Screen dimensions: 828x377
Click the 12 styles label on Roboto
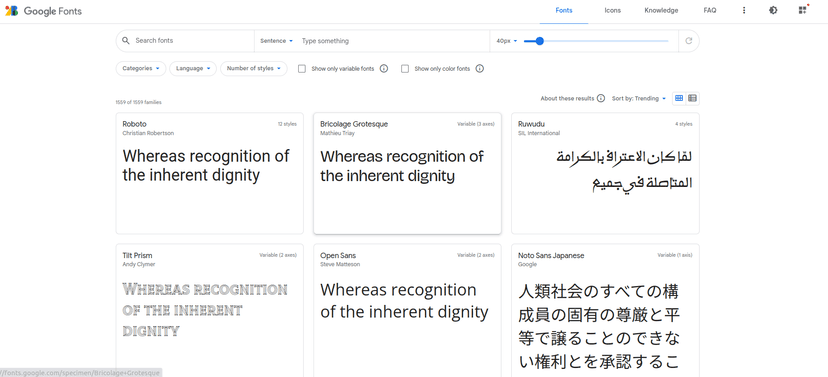coord(287,124)
